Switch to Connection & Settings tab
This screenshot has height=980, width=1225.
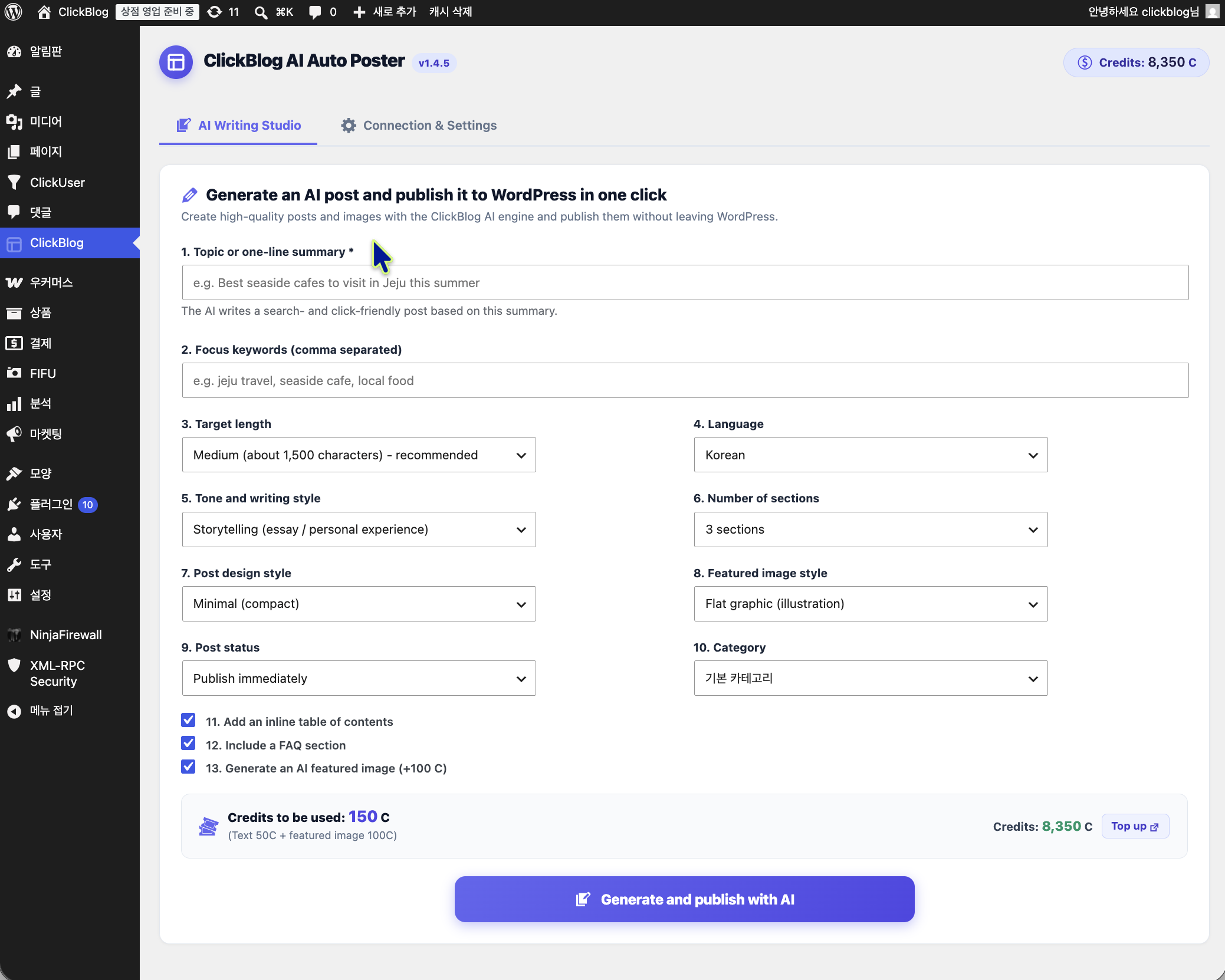[419, 125]
